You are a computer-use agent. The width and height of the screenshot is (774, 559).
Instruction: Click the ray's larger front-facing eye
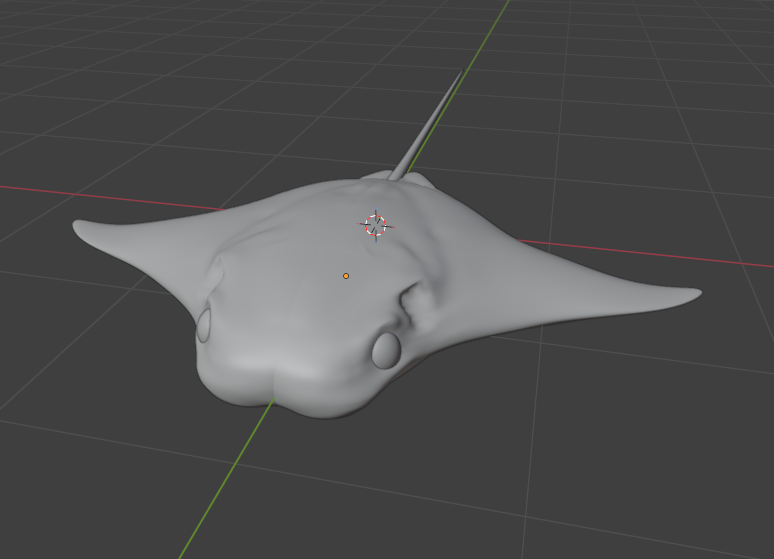[x=386, y=351]
